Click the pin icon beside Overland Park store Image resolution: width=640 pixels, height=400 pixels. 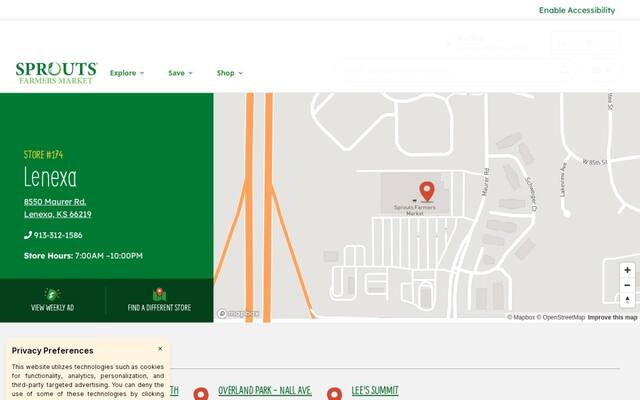tap(201, 394)
